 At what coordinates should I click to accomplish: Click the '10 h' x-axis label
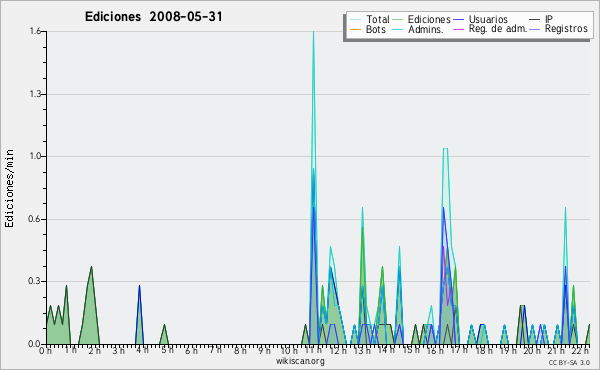pos(289,350)
